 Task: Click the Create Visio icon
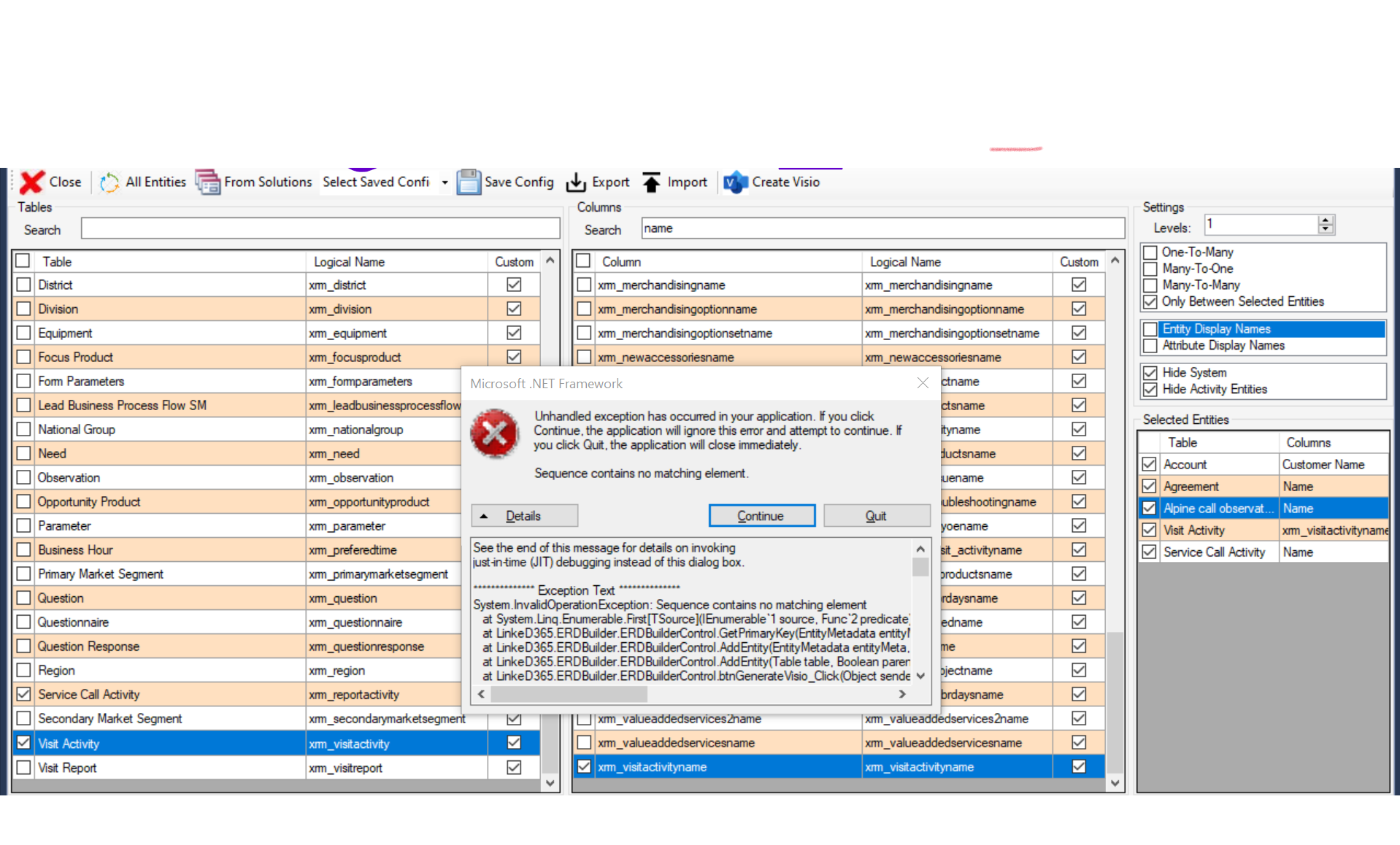[x=736, y=182]
